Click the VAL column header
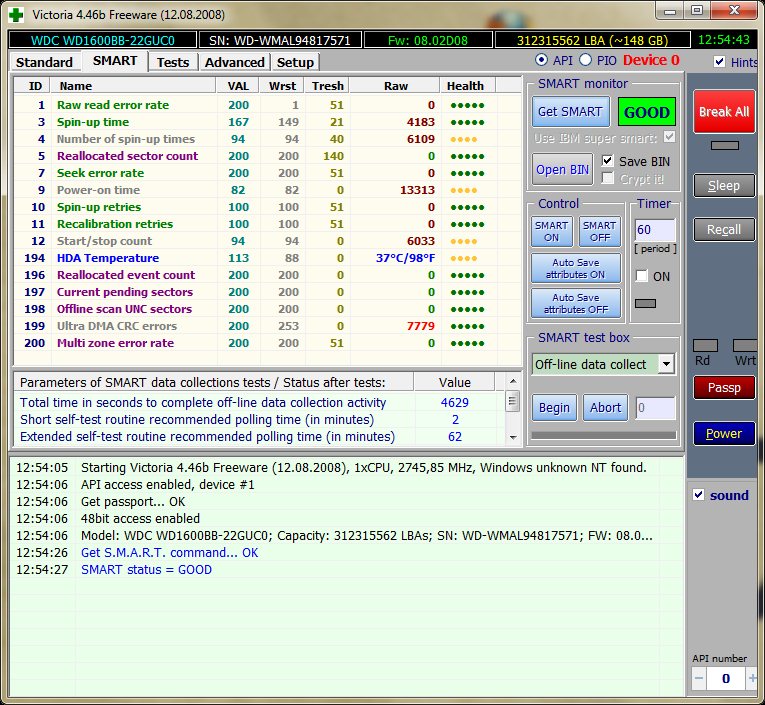This screenshot has height=705, width=765. point(238,86)
